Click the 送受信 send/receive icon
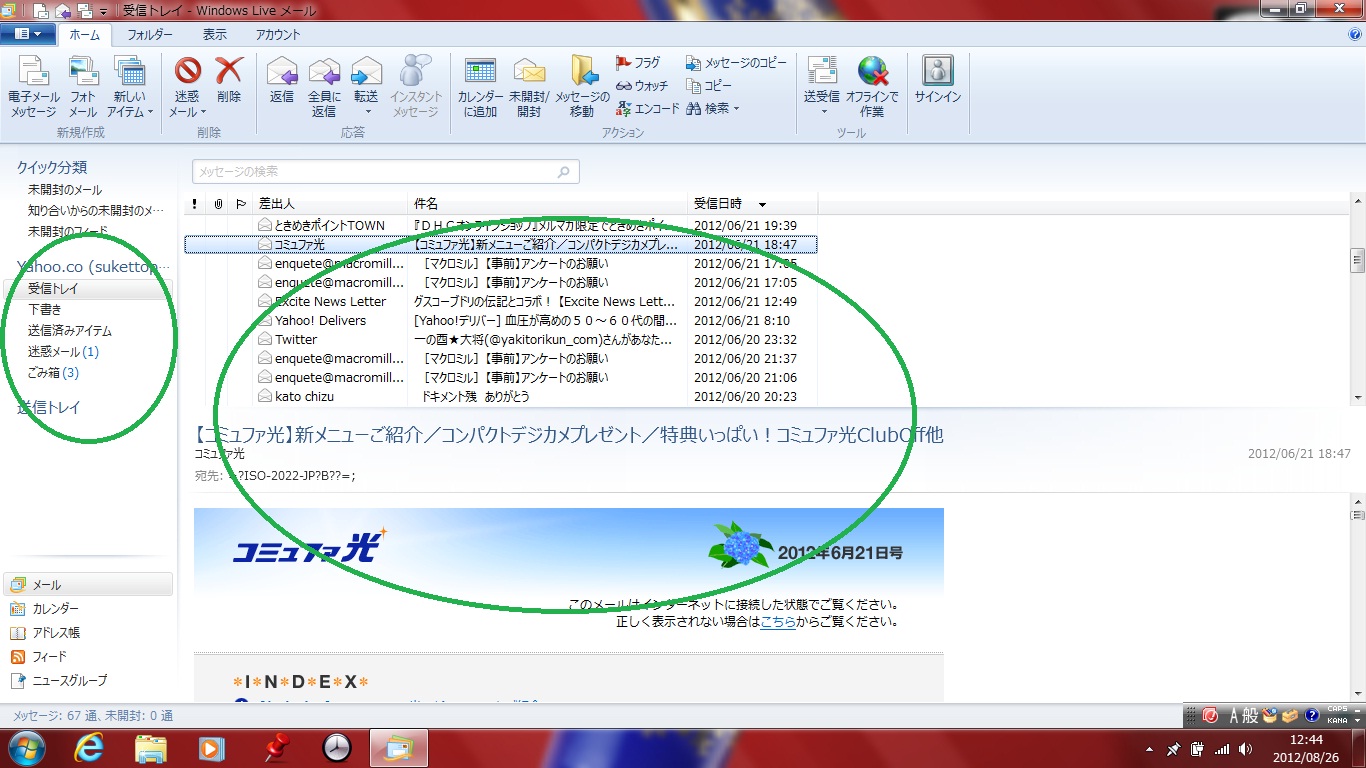The height and width of the screenshot is (768, 1366). coord(821,72)
